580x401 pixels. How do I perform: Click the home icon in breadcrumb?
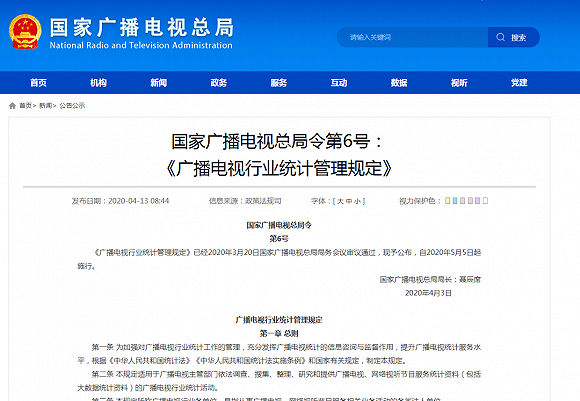(12, 106)
